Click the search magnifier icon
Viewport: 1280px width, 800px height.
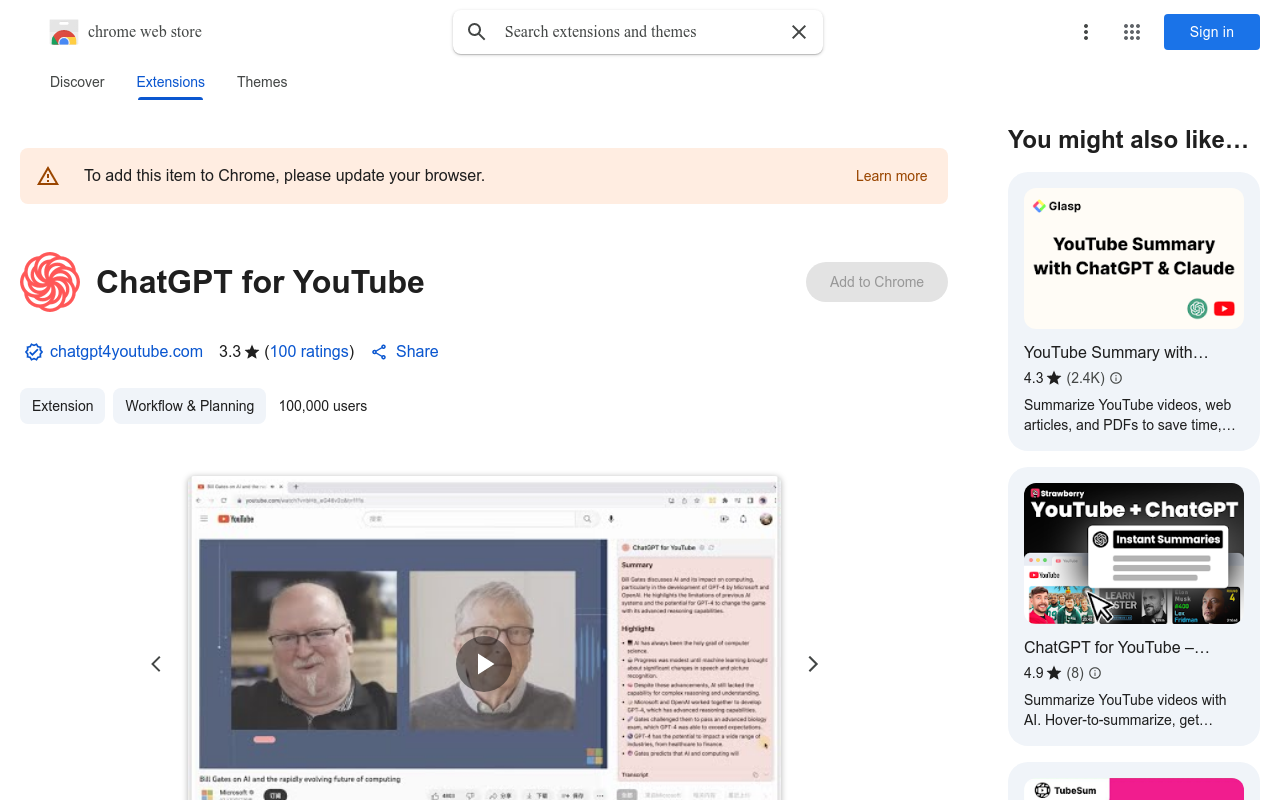(477, 32)
